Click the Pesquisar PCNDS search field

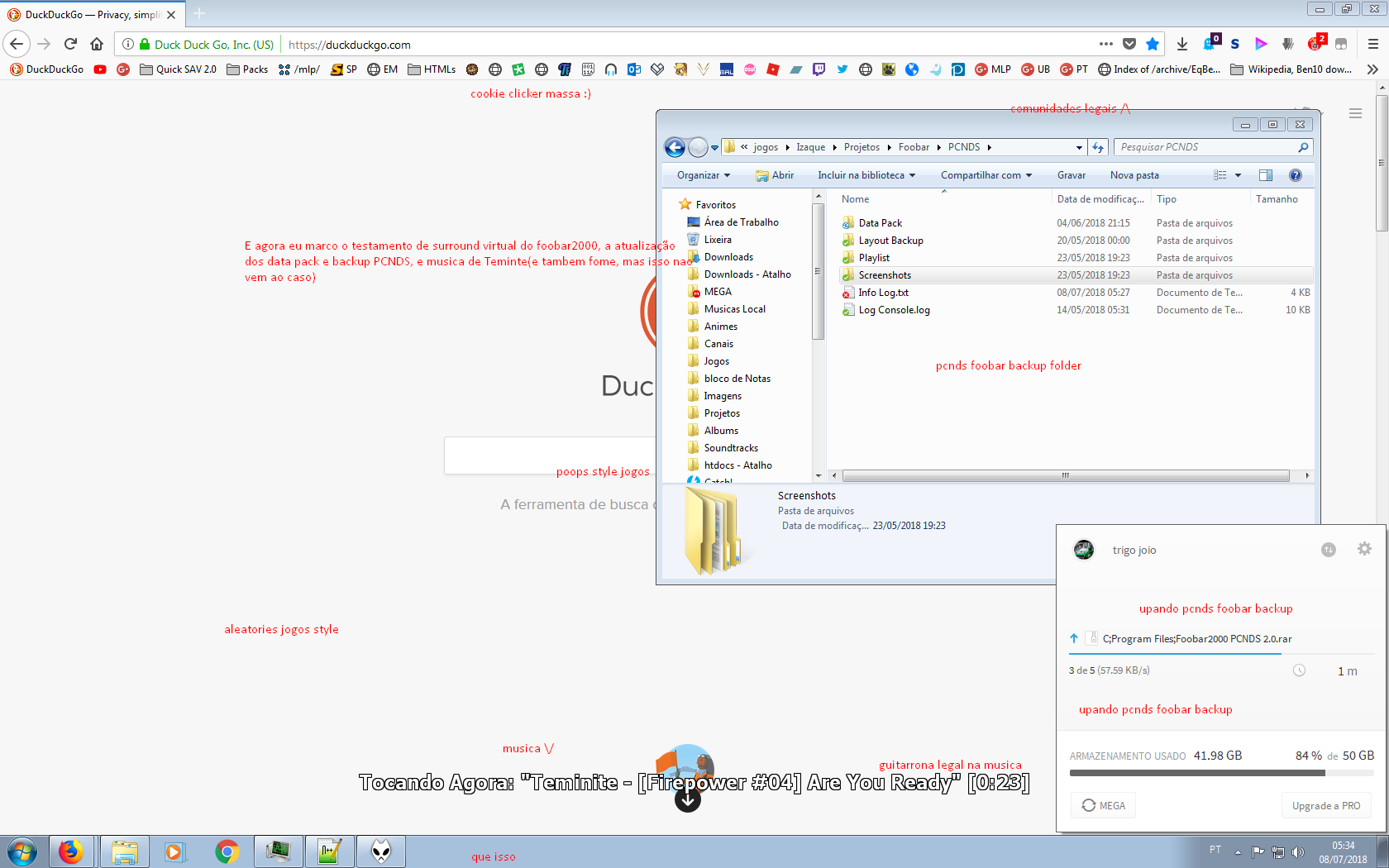[x=1205, y=147]
